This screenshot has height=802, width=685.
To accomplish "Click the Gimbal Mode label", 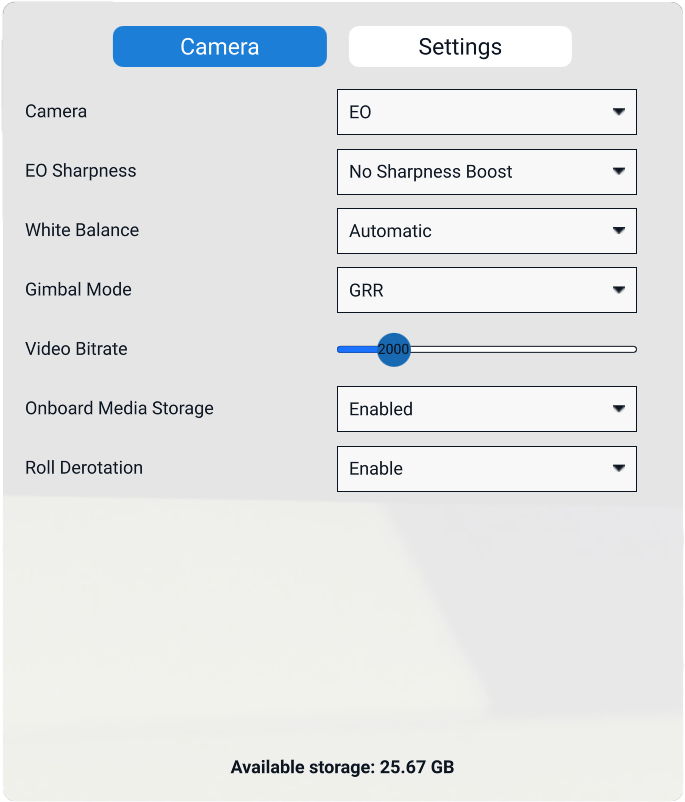I will pos(78,290).
